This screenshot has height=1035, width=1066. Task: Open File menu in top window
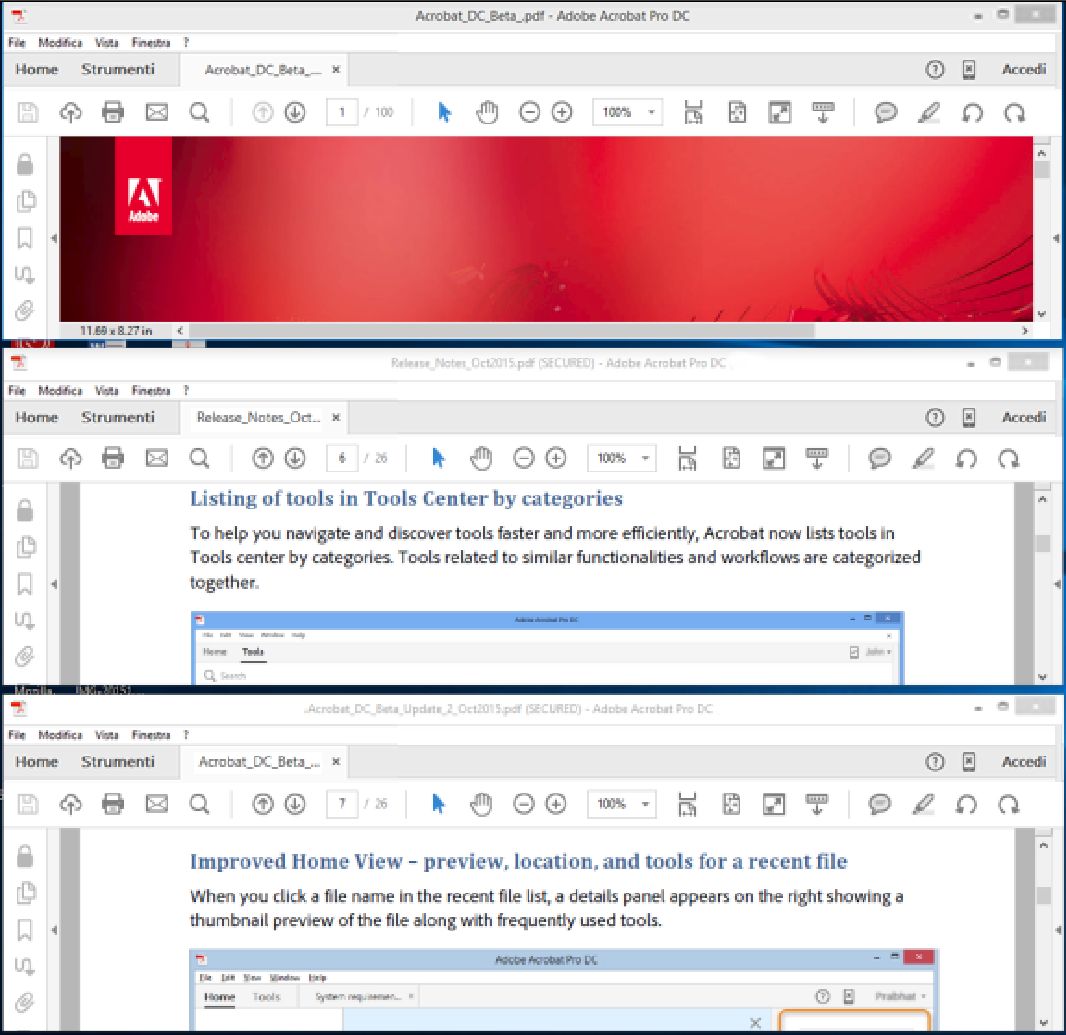click(x=17, y=42)
